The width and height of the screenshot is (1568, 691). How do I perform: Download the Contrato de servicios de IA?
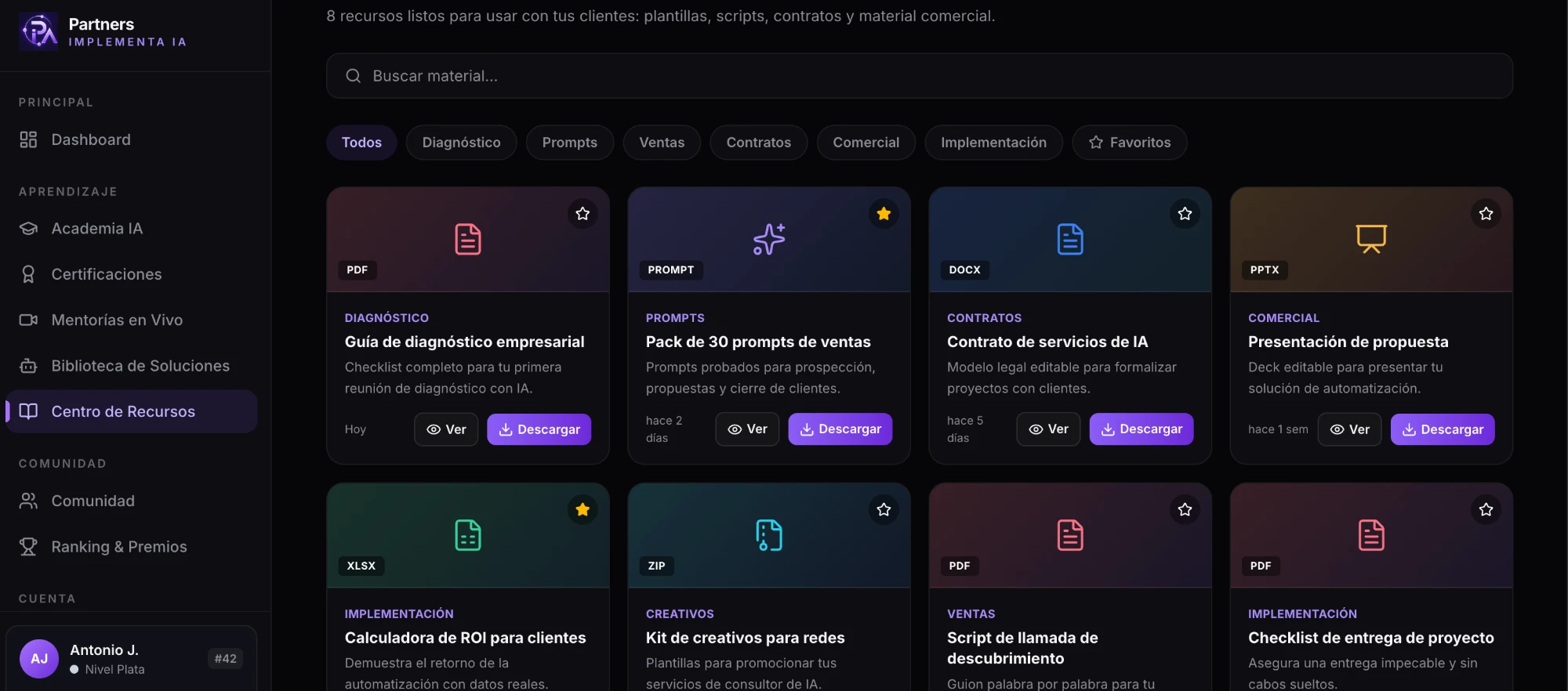pyautogui.click(x=1142, y=429)
